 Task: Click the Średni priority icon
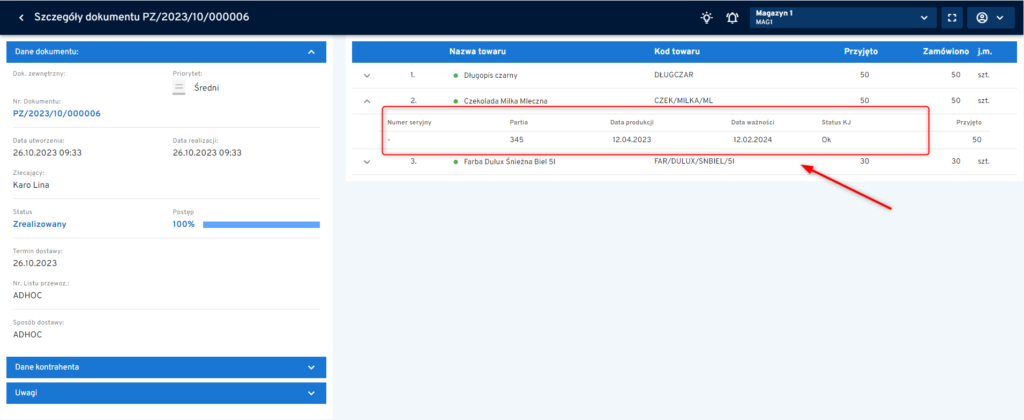(180, 88)
